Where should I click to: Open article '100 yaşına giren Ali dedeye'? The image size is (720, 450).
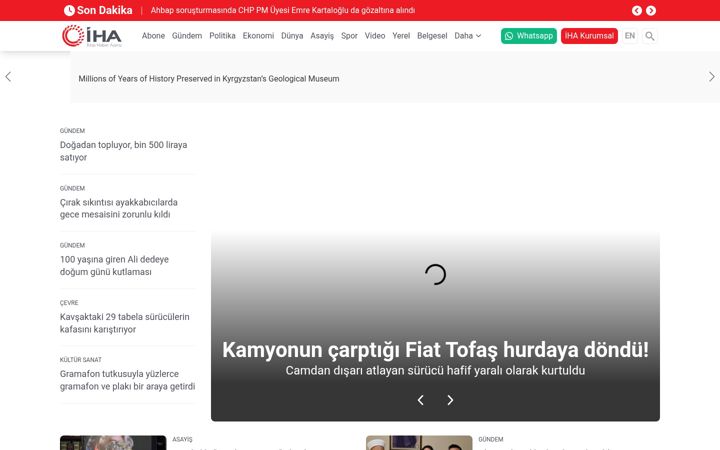(x=114, y=265)
